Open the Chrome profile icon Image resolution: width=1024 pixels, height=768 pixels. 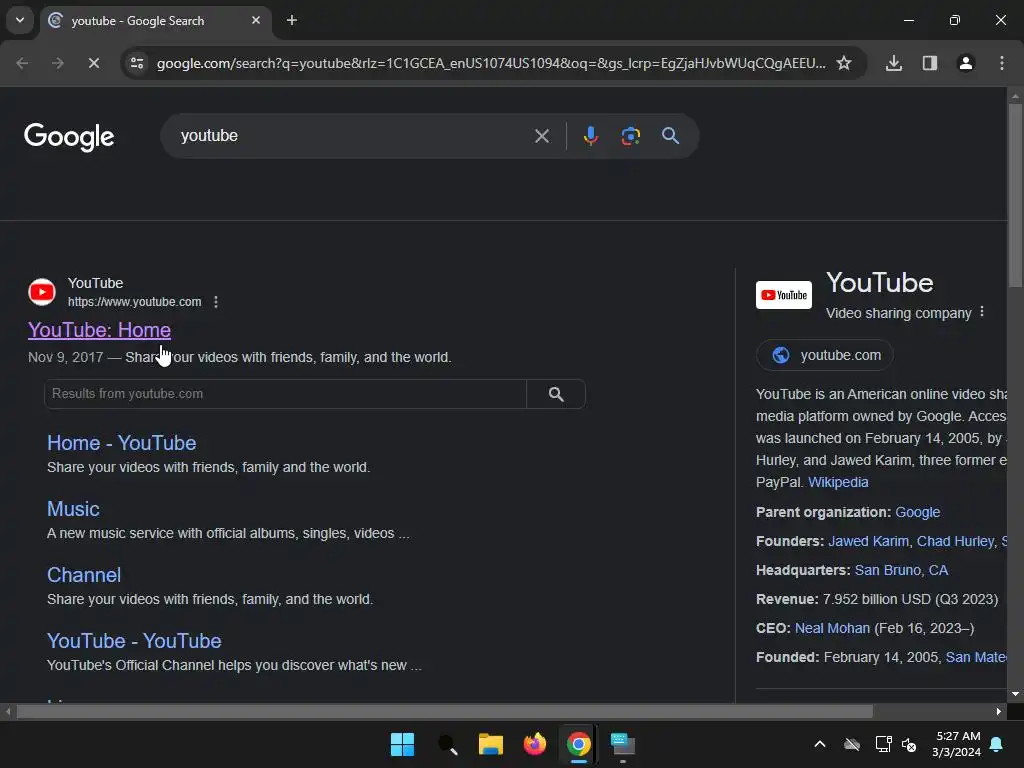pos(966,63)
